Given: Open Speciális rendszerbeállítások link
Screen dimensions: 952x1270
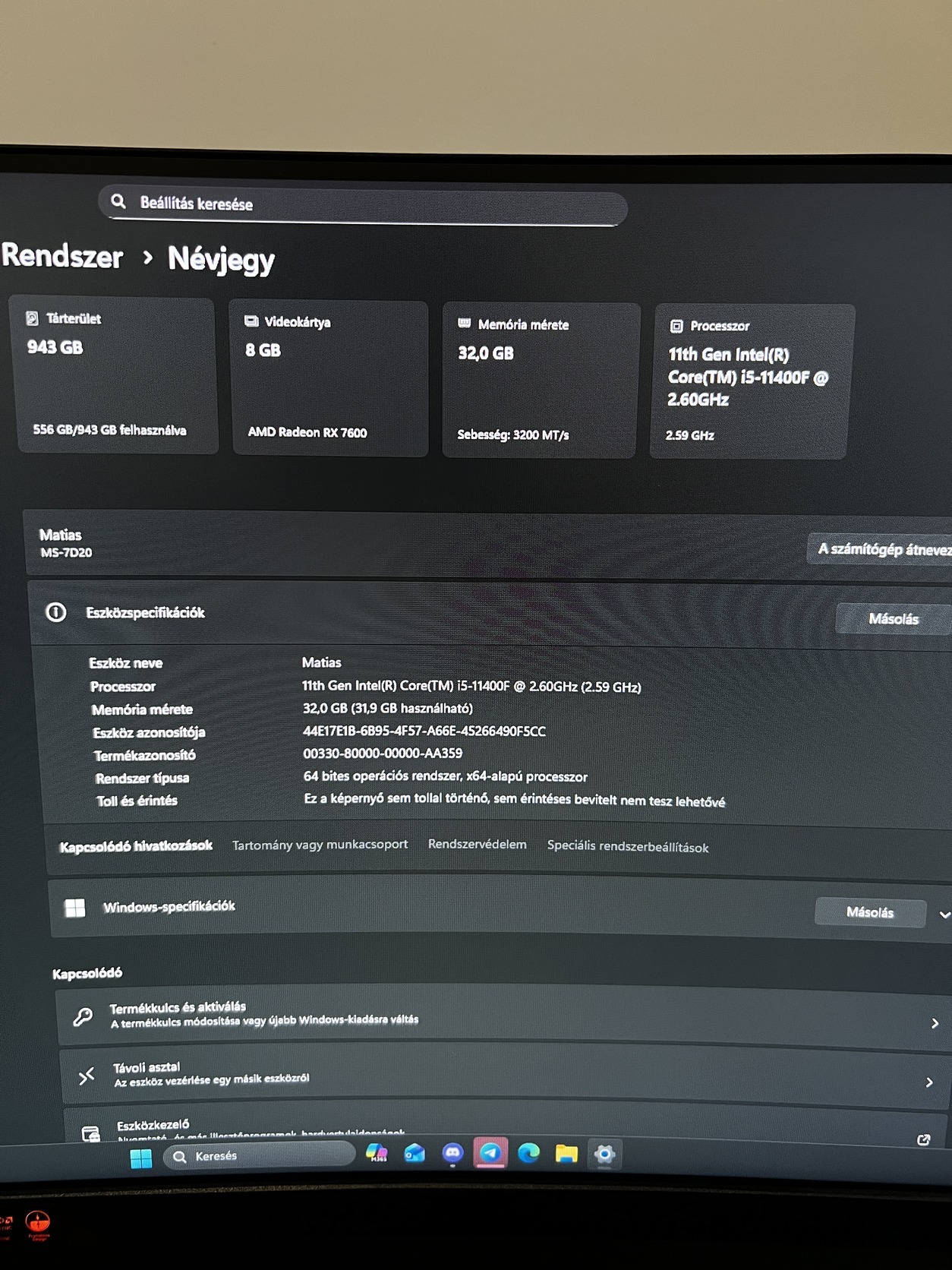Looking at the screenshot, I should coord(628,847).
